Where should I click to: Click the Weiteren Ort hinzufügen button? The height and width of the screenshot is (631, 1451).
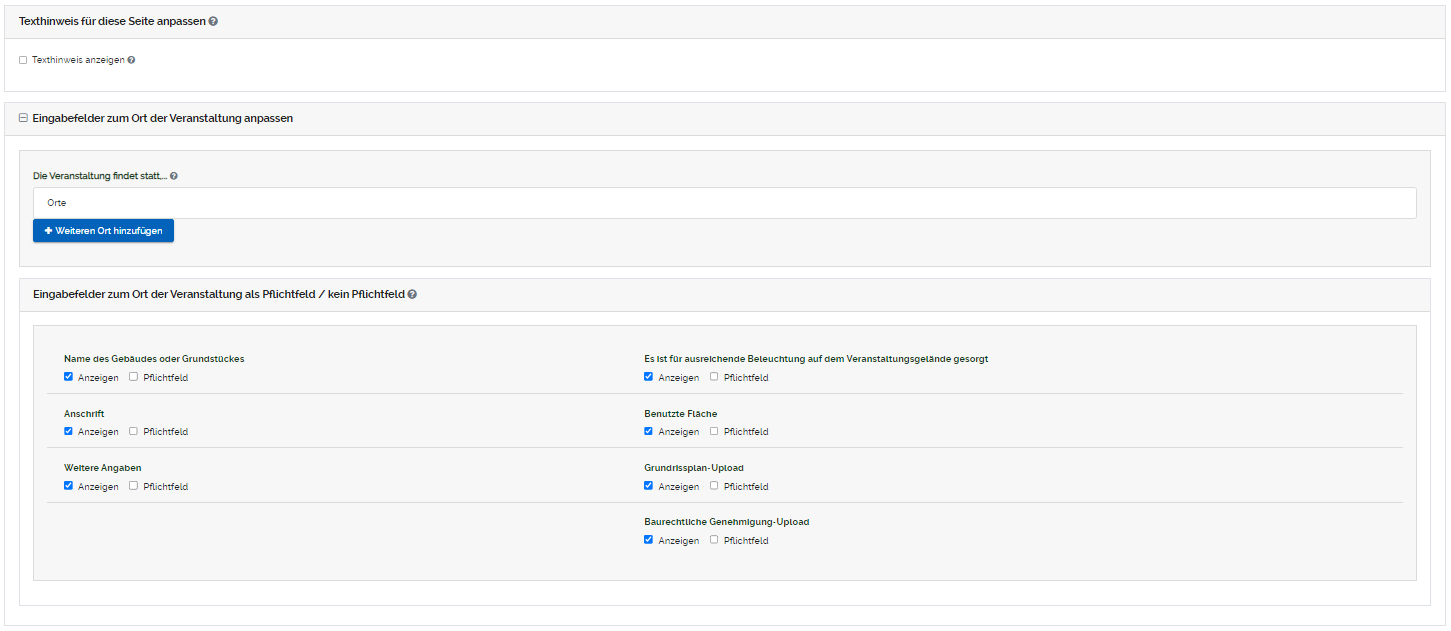click(x=103, y=231)
